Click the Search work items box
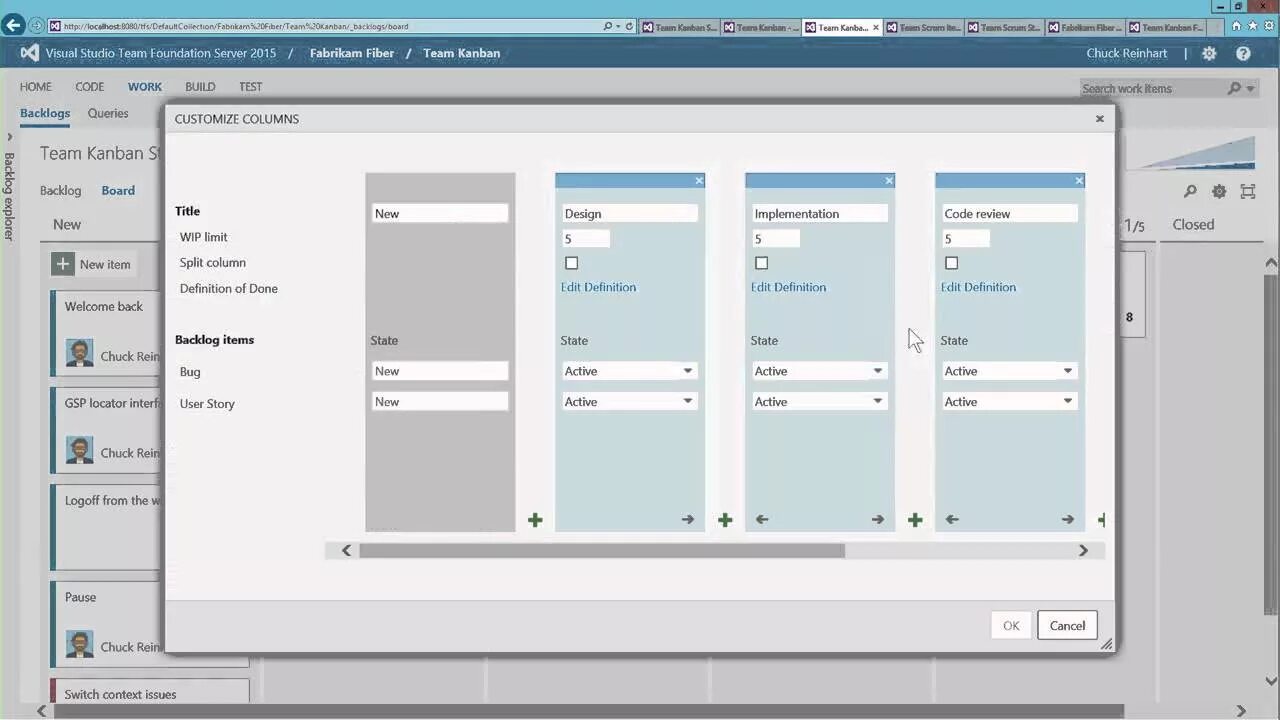The width and height of the screenshot is (1280, 720). click(1152, 88)
